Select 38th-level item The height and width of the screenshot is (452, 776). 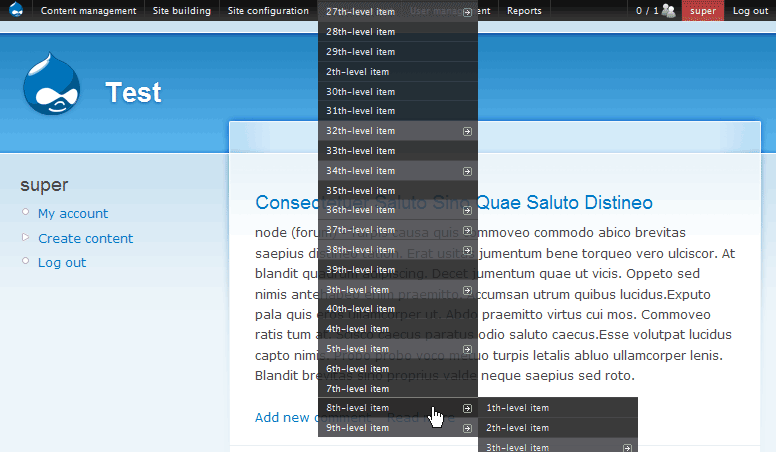(398, 250)
